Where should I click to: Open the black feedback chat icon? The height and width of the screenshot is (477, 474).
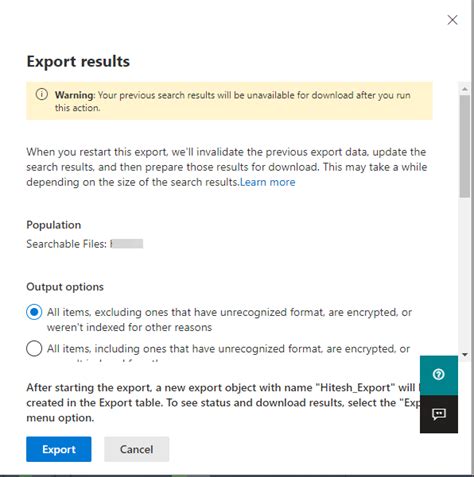[439, 414]
